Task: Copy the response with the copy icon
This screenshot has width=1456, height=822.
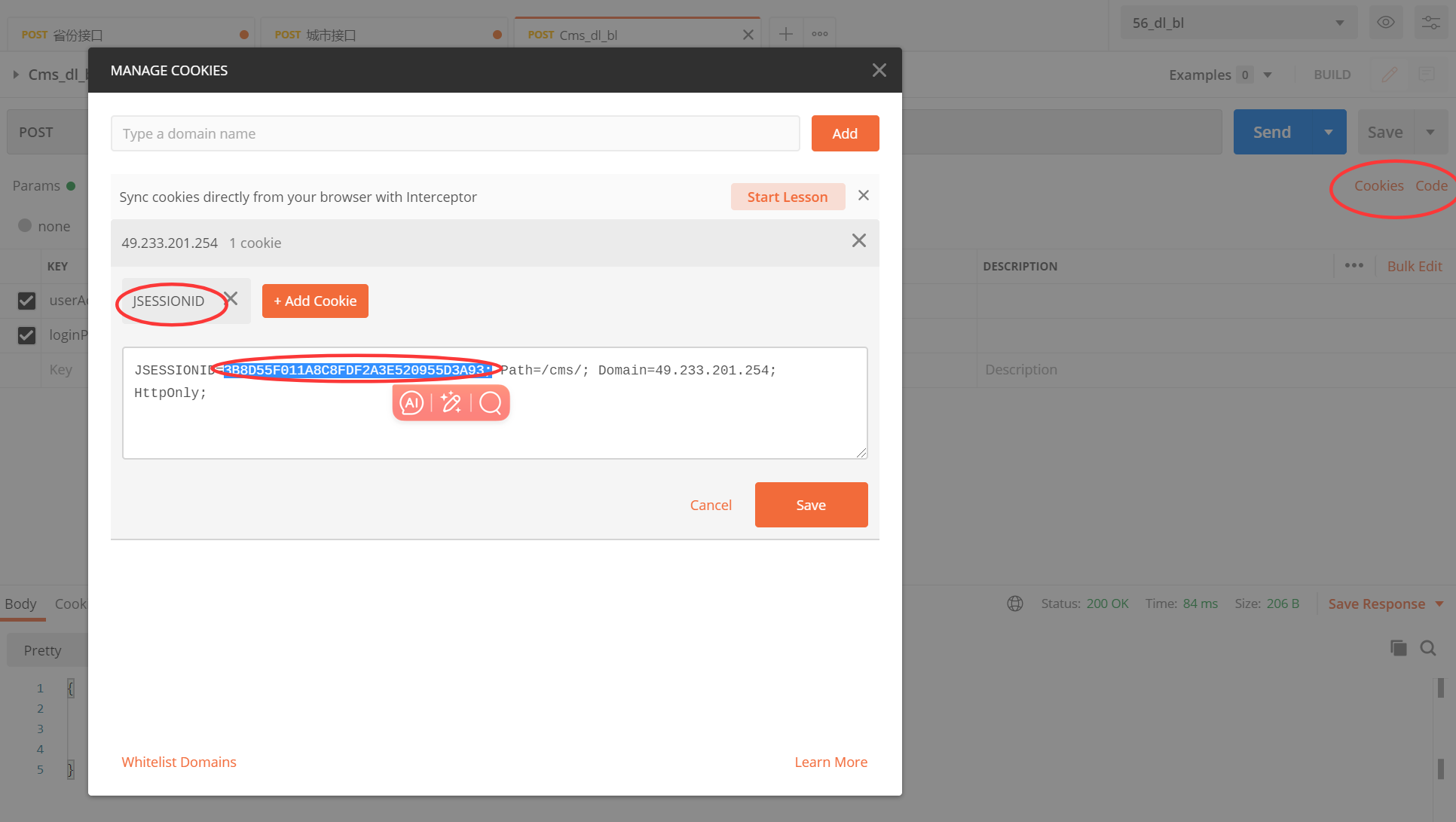Action: 1398,648
